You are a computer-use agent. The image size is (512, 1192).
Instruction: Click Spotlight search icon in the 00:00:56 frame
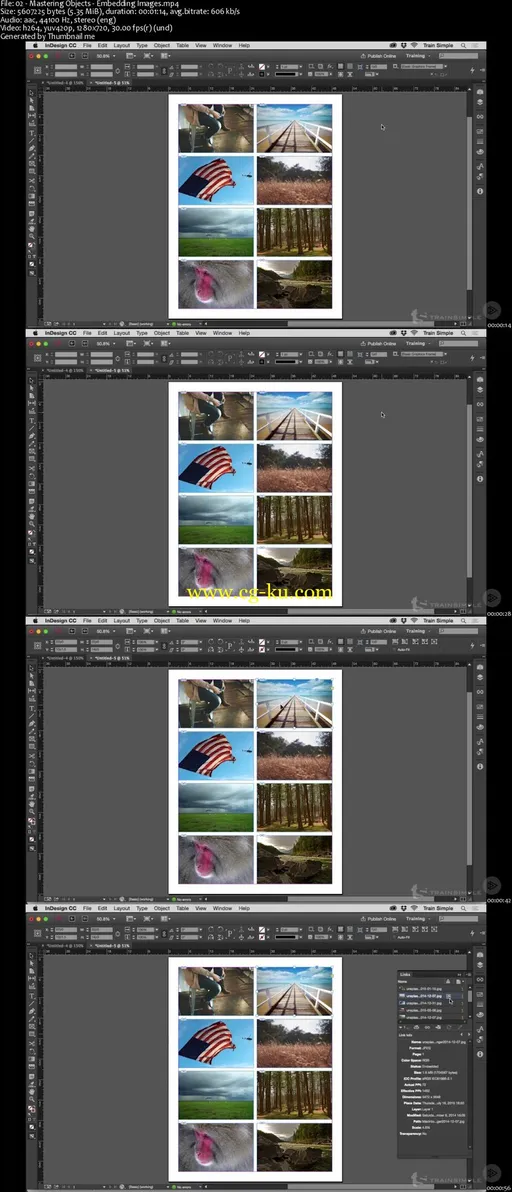point(463,908)
